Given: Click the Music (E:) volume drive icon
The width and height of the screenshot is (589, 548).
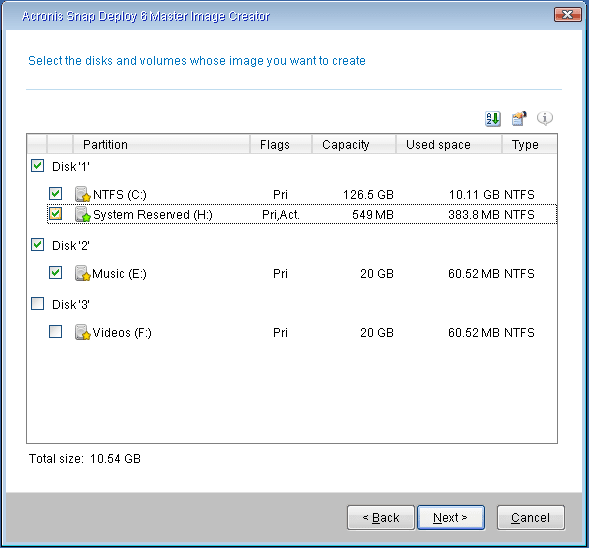Looking at the screenshot, I should pyautogui.click(x=83, y=273).
